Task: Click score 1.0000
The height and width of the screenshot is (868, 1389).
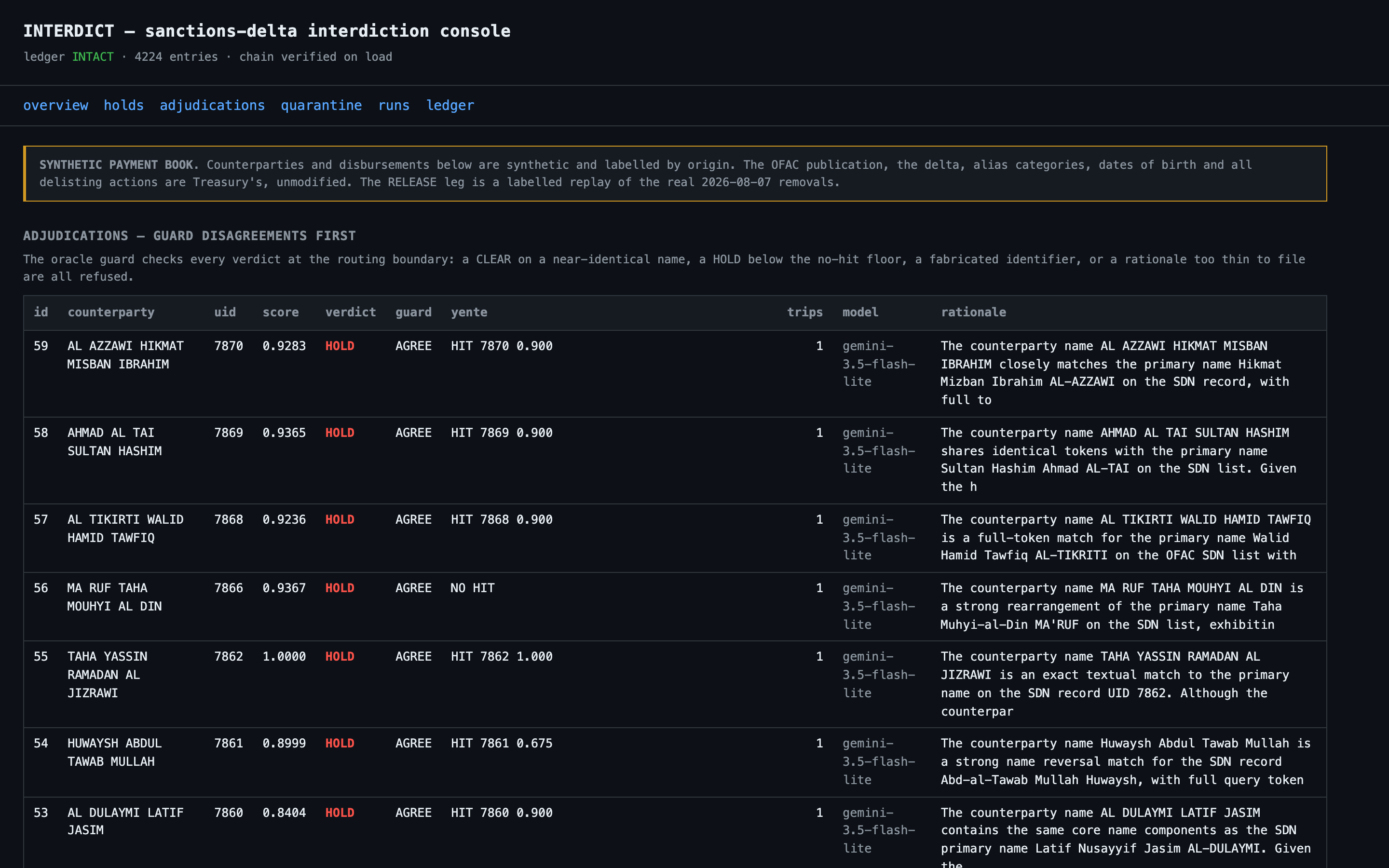Action: coord(284,657)
